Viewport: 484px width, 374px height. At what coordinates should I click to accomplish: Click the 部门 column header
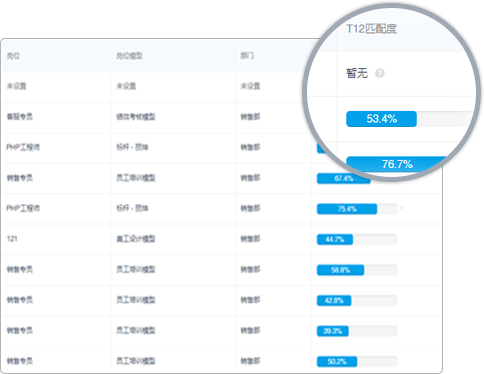pos(247,56)
